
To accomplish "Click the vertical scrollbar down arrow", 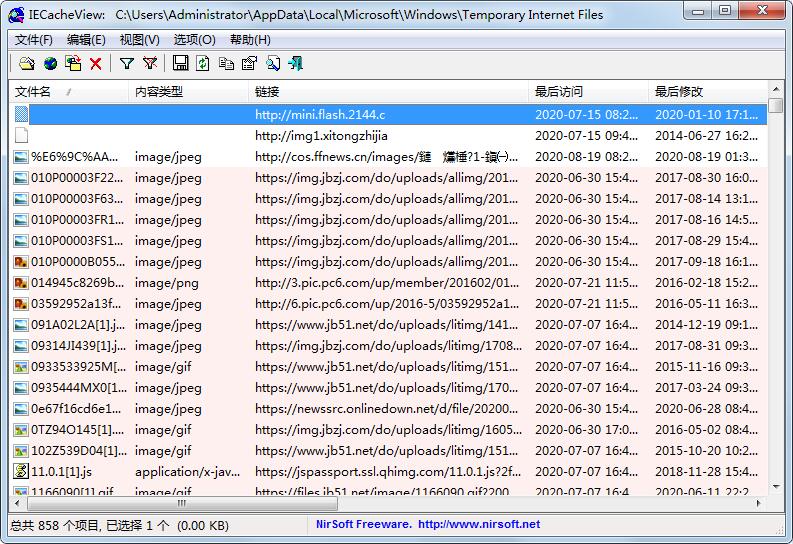I will point(776,487).
